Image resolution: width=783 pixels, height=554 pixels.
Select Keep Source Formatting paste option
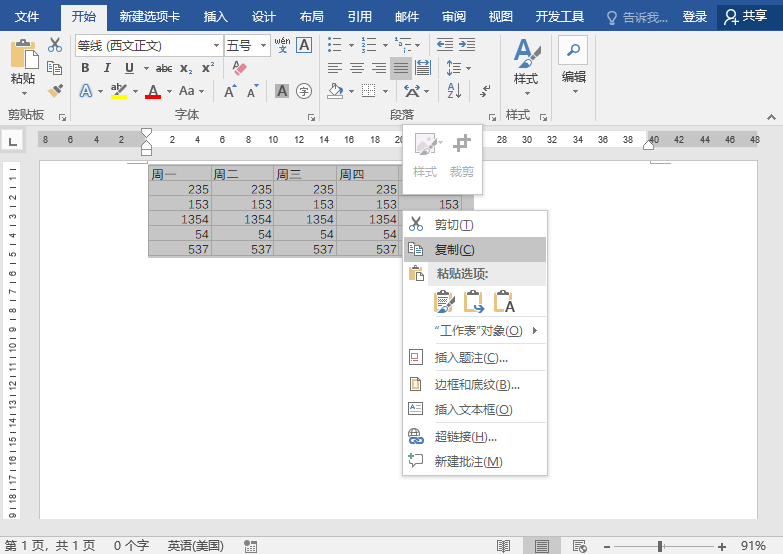click(x=445, y=302)
